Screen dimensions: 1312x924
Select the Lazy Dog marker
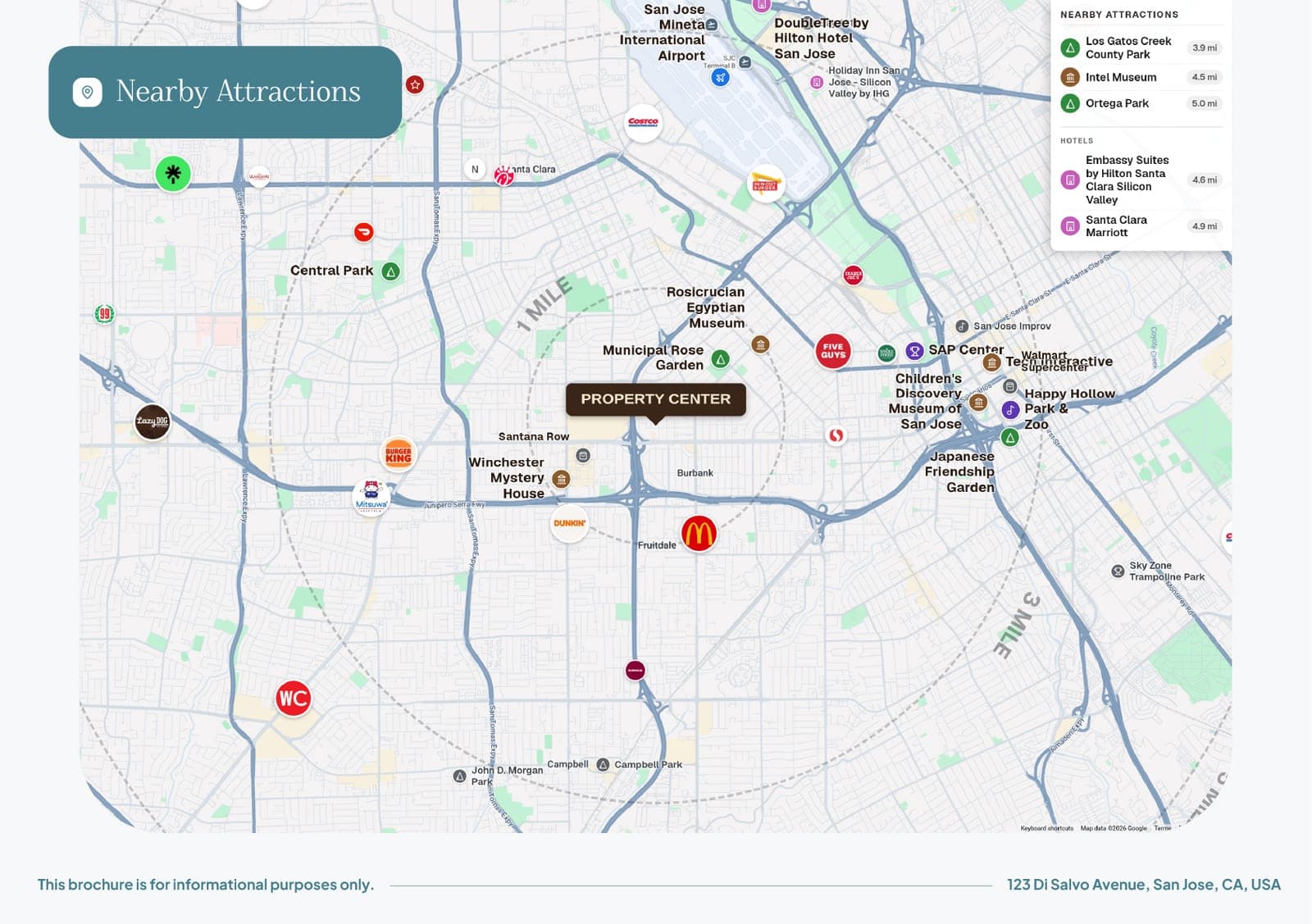tap(153, 421)
